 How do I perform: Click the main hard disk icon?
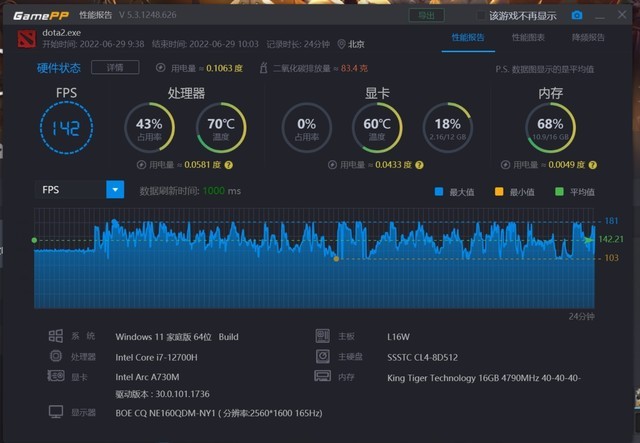(x=322, y=356)
